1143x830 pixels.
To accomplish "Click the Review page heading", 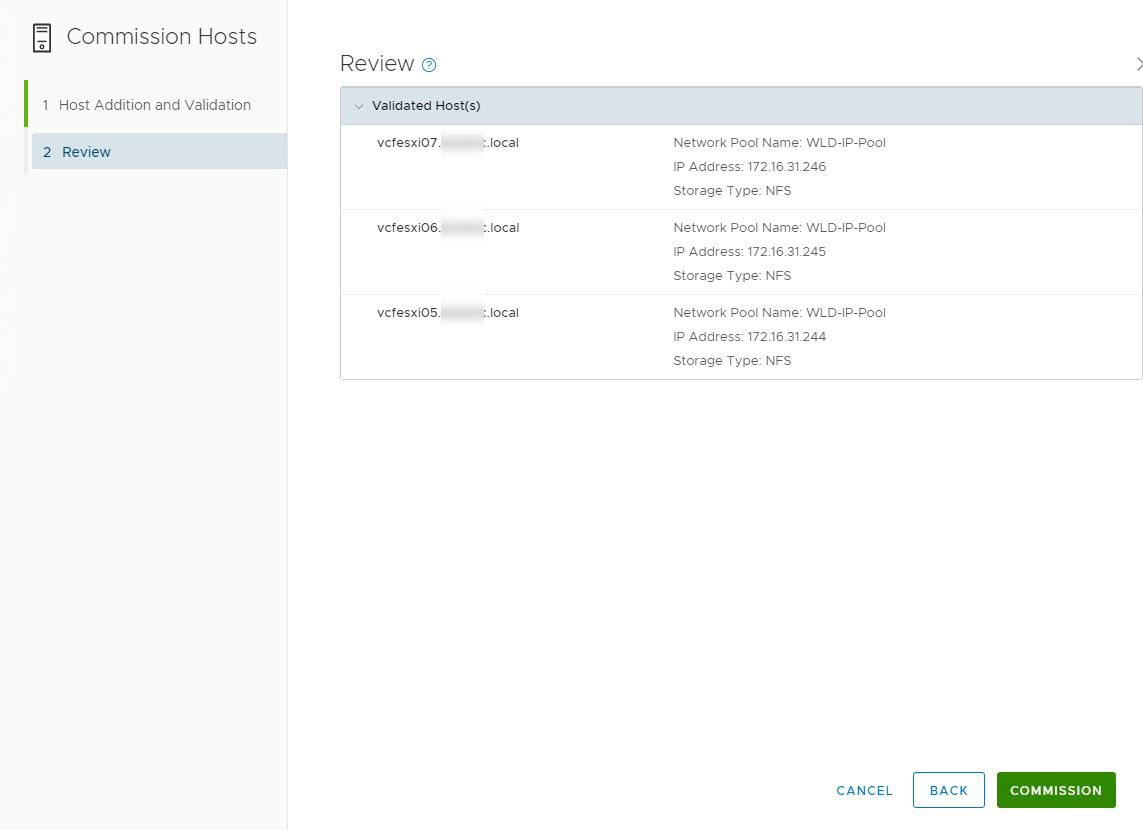I will pos(377,64).
